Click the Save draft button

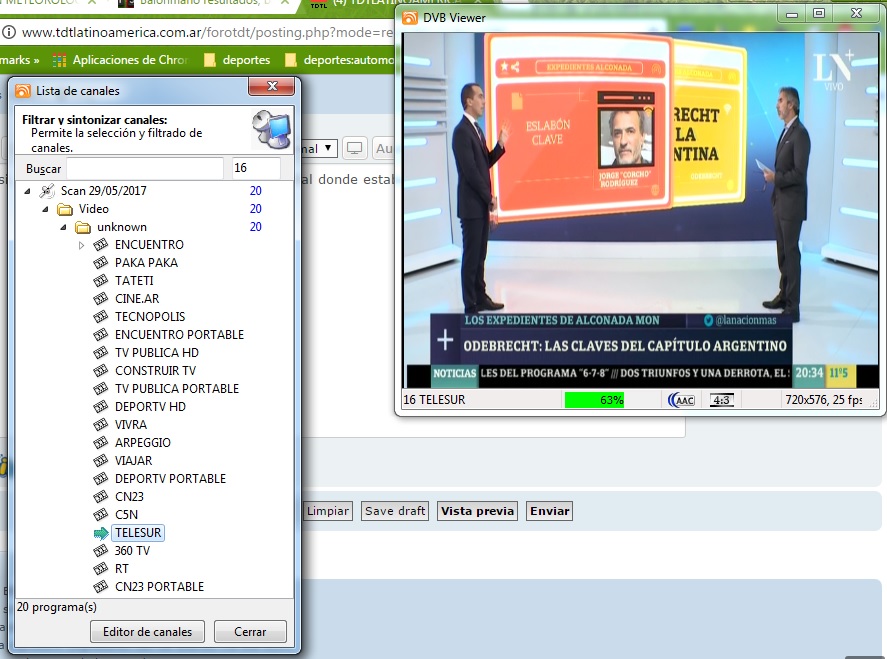[395, 511]
